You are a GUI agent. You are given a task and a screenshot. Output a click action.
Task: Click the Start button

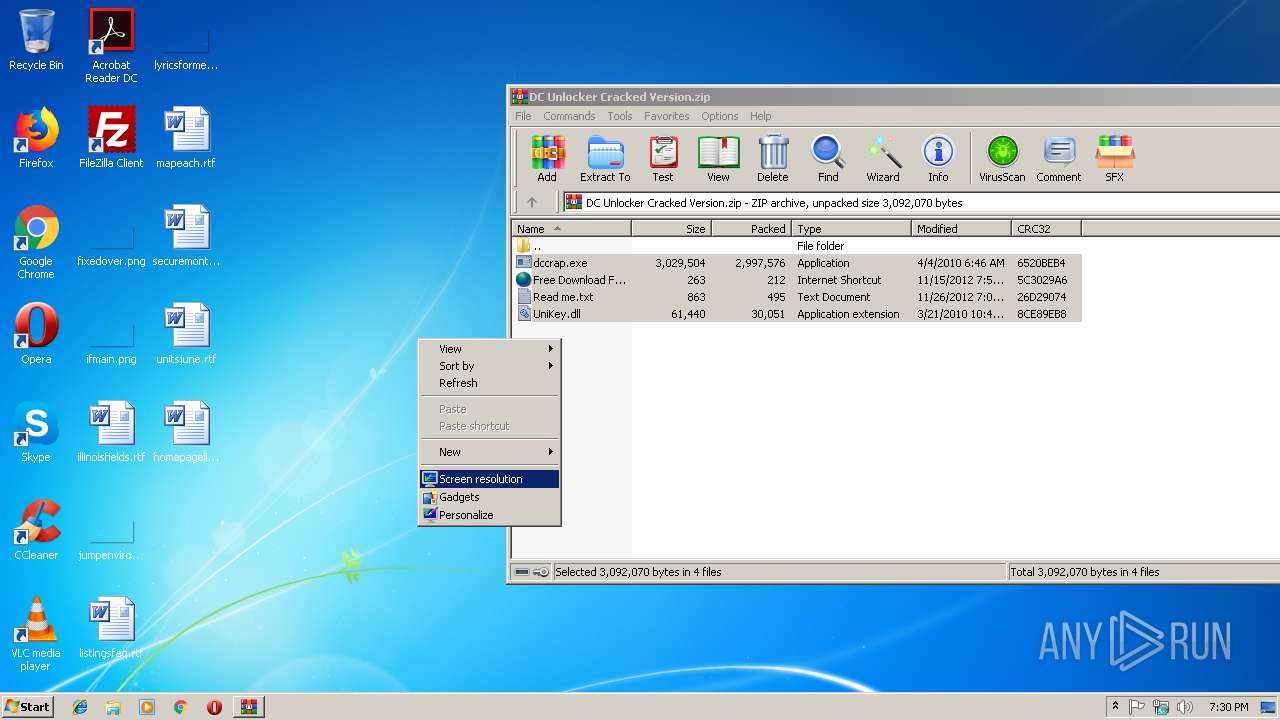click(27, 707)
